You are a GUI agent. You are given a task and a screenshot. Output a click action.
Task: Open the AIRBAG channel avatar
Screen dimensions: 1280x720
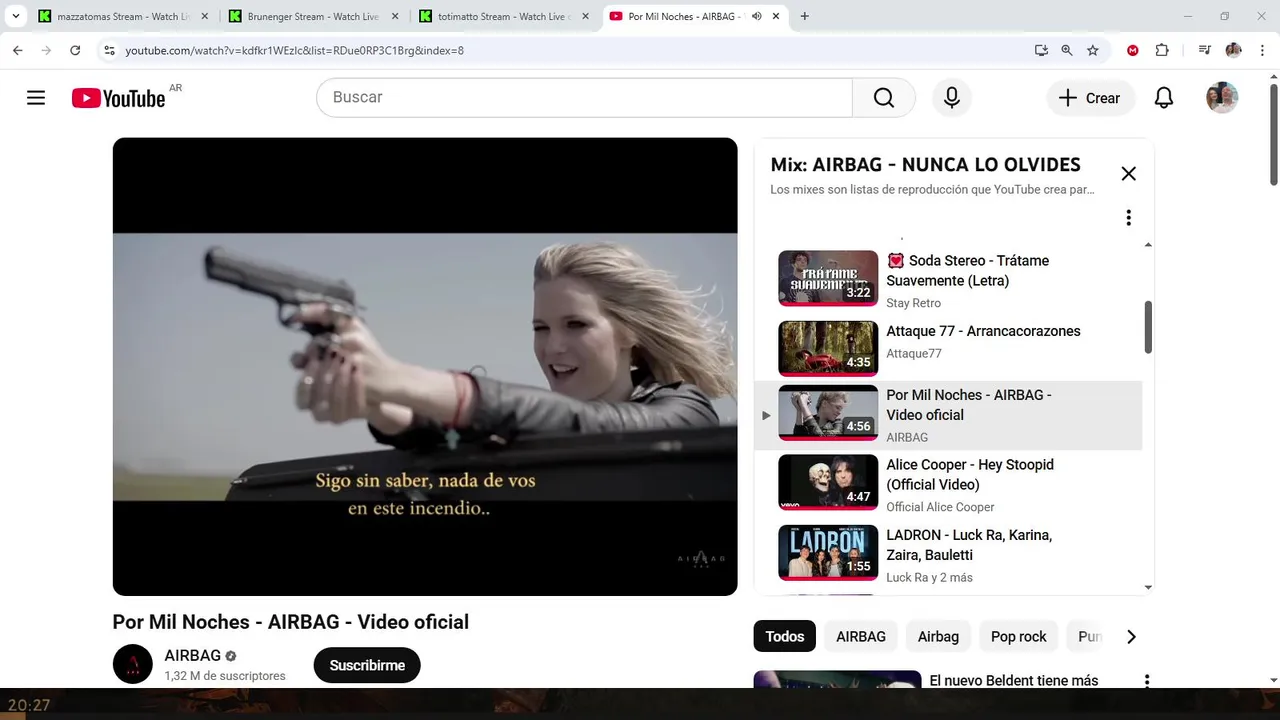tap(133, 664)
